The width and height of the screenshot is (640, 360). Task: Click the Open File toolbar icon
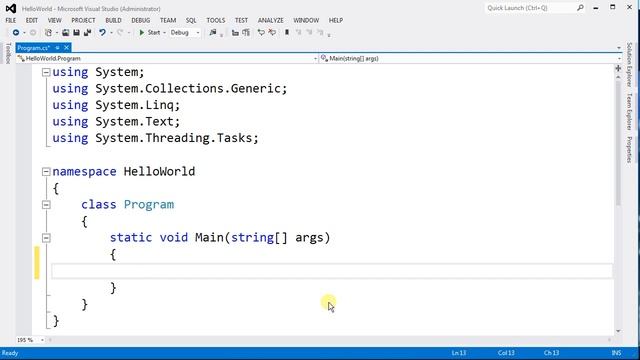(65, 33)
